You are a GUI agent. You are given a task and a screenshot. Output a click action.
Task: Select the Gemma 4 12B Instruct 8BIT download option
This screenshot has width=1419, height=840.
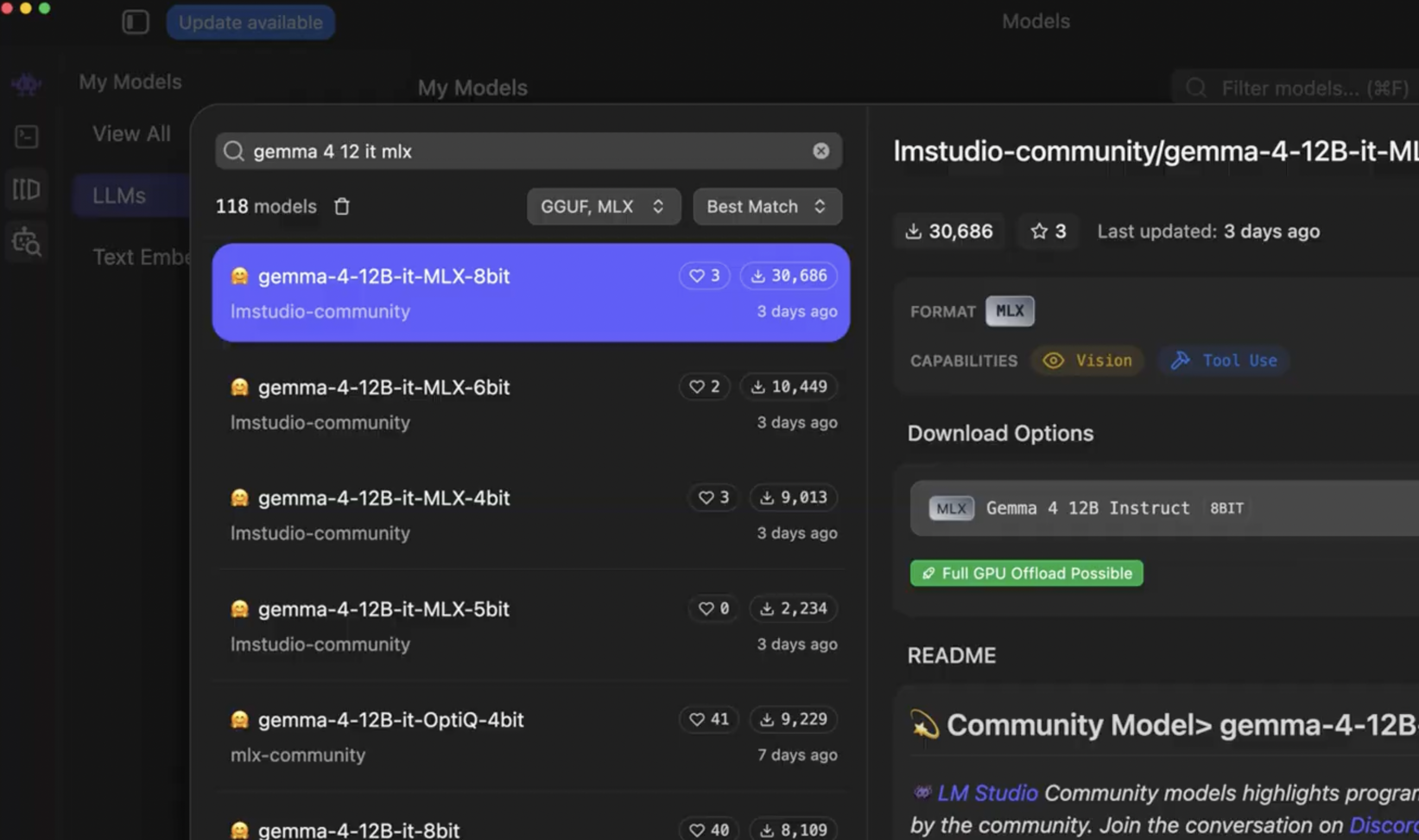[1164, 508]
